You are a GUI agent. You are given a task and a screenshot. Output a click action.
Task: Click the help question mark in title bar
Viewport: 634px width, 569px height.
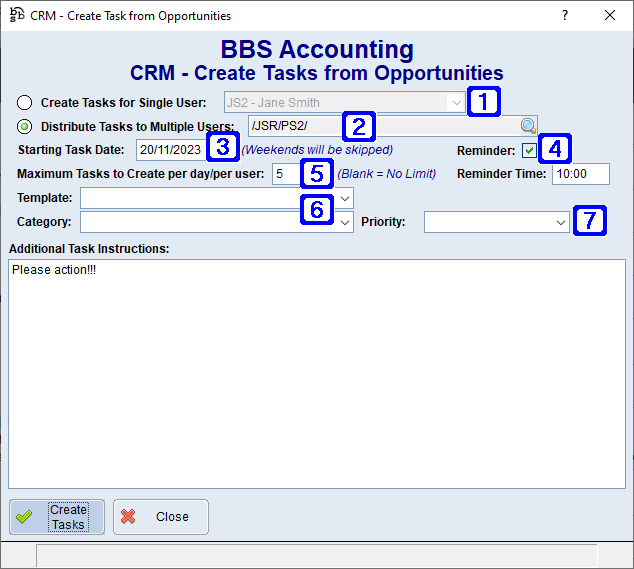pos(565,15)
